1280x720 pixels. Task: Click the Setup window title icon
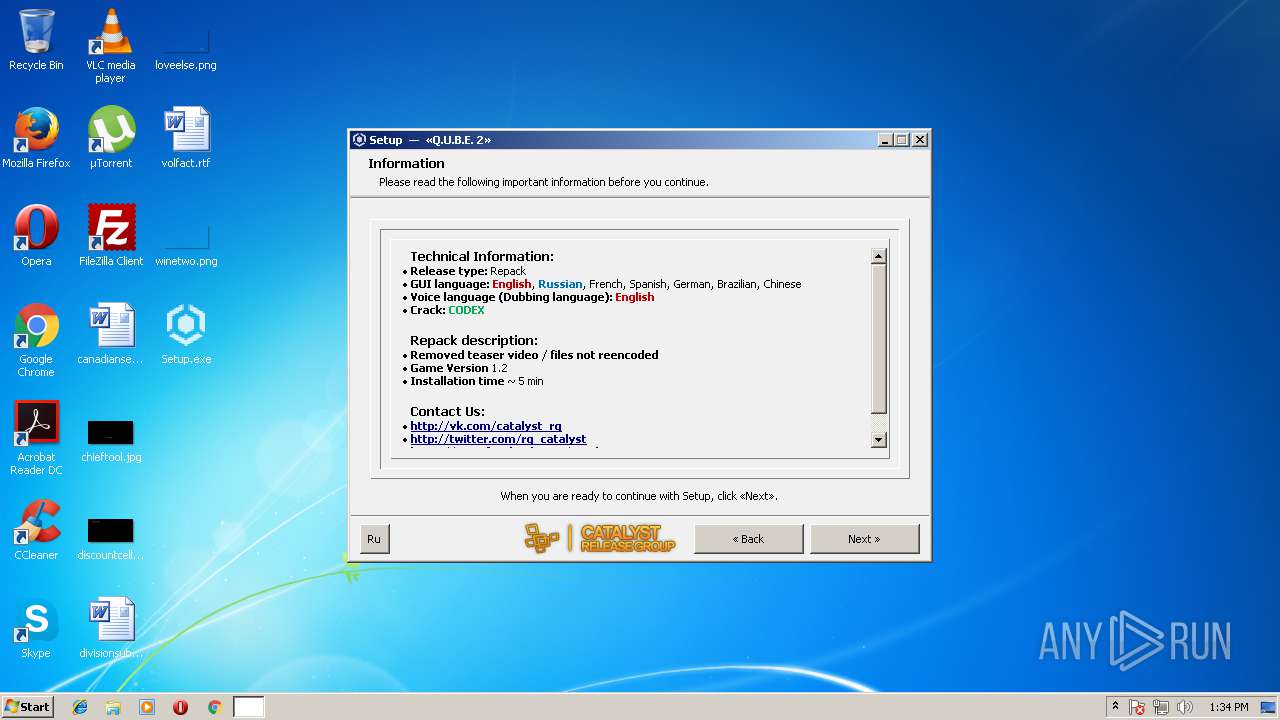(359, 140)
